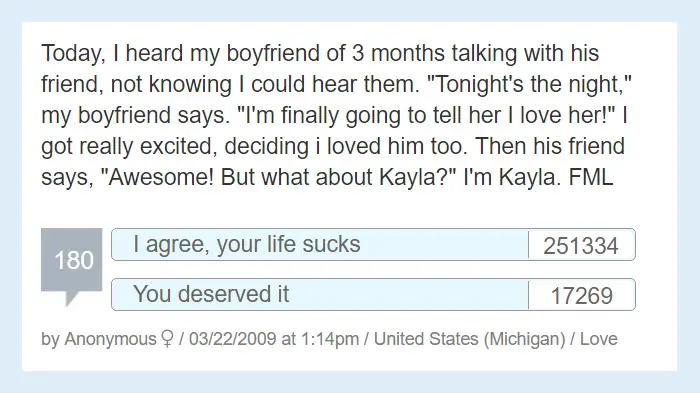Click the word "by" before Anonymous
700x393 pixels.
[50, 339]
